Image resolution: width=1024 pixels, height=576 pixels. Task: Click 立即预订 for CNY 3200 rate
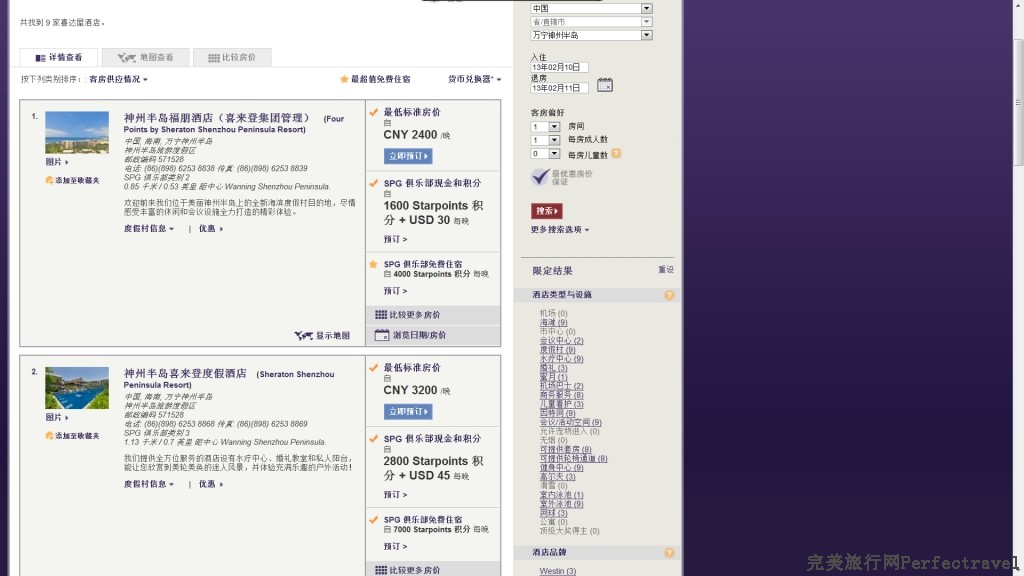coord(408,411)
